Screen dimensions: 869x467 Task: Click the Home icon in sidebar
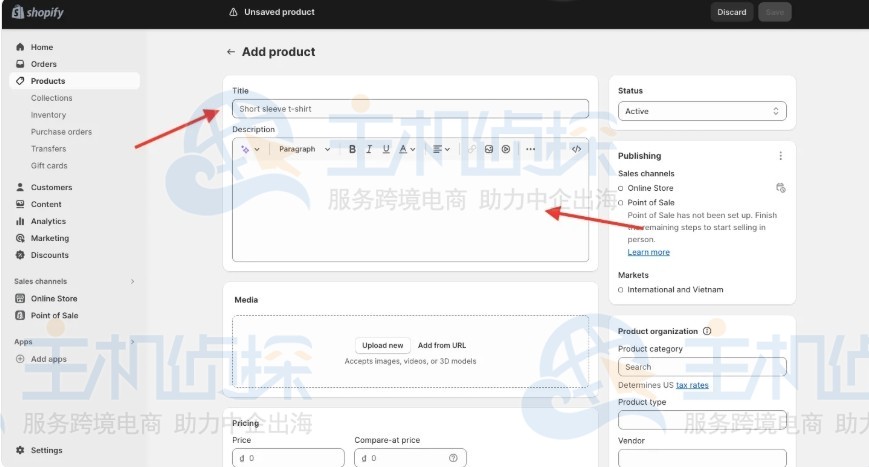pyautogui.click(x=21, y=47)
